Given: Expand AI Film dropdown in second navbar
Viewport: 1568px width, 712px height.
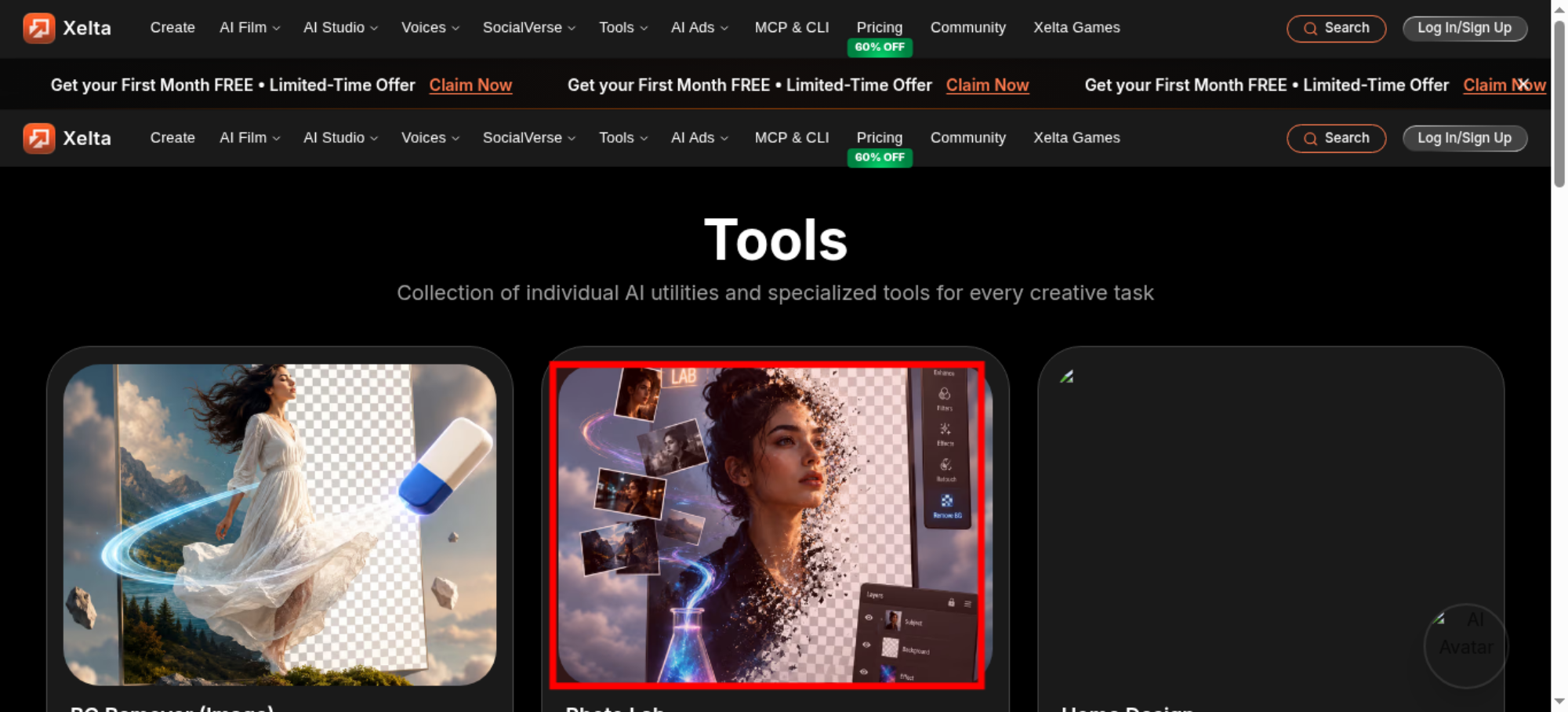Looking at the screenshot, I should point(250,137).
